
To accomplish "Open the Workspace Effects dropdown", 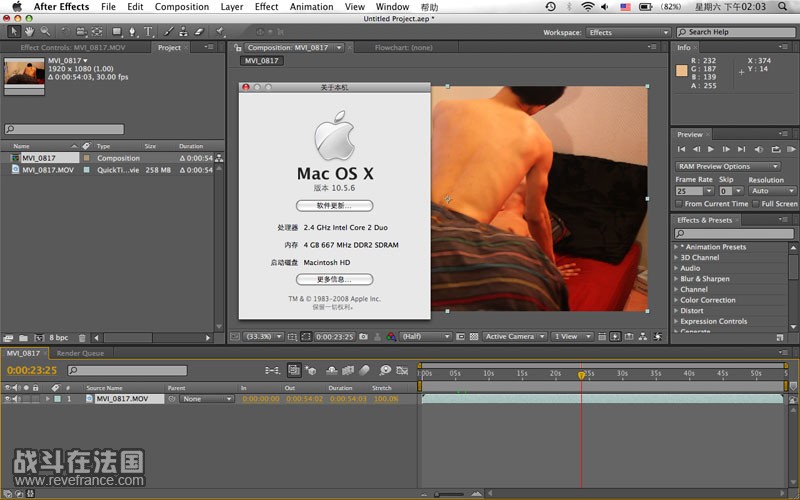I will 628,32.
